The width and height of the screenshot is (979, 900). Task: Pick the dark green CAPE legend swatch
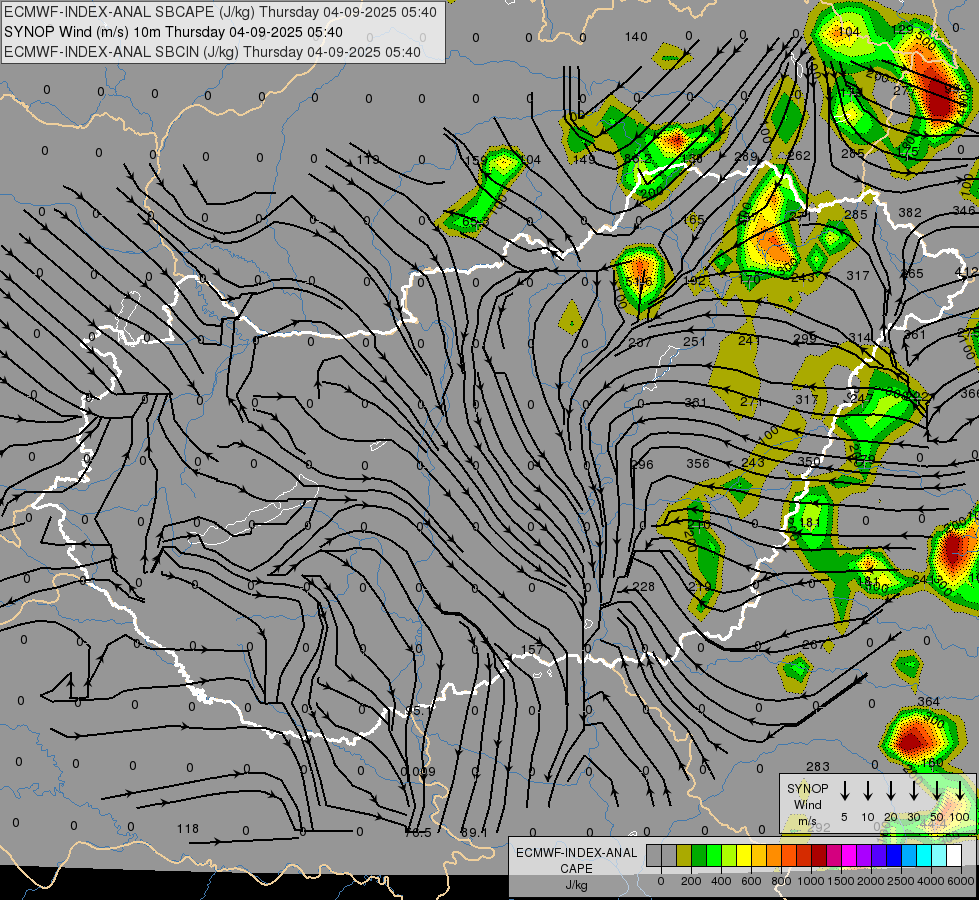(699, 856)
